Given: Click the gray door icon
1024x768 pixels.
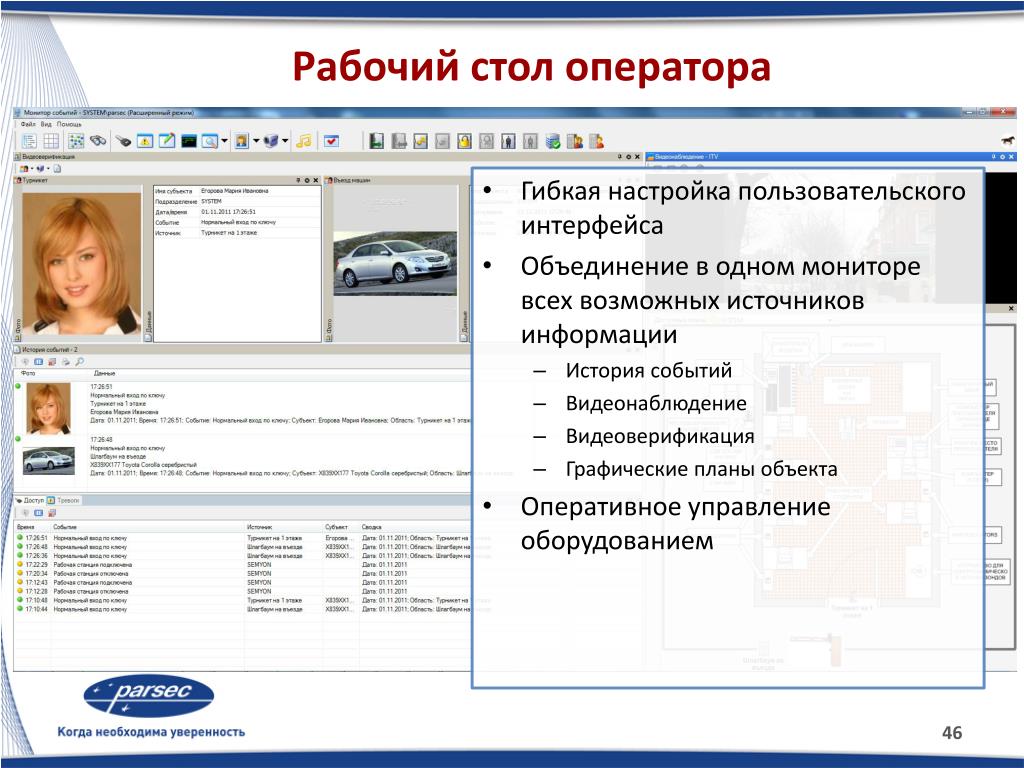Looking at the screenshot, I should click(398, 140).
